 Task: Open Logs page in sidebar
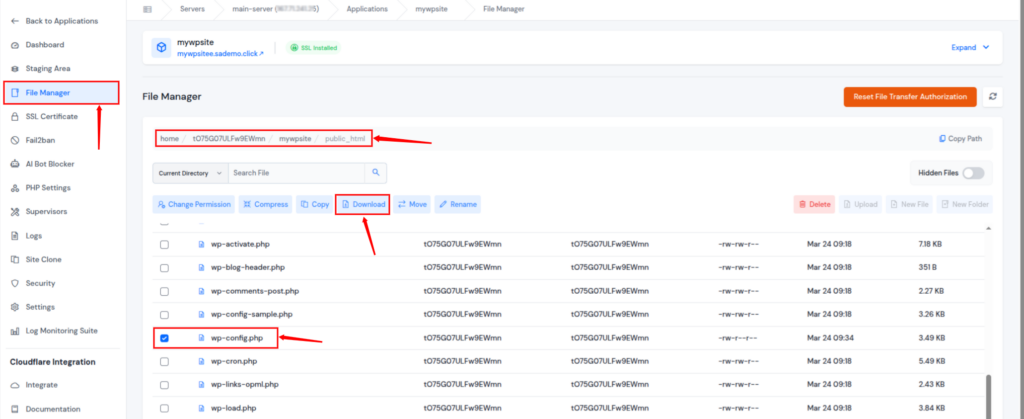point(35,236)
